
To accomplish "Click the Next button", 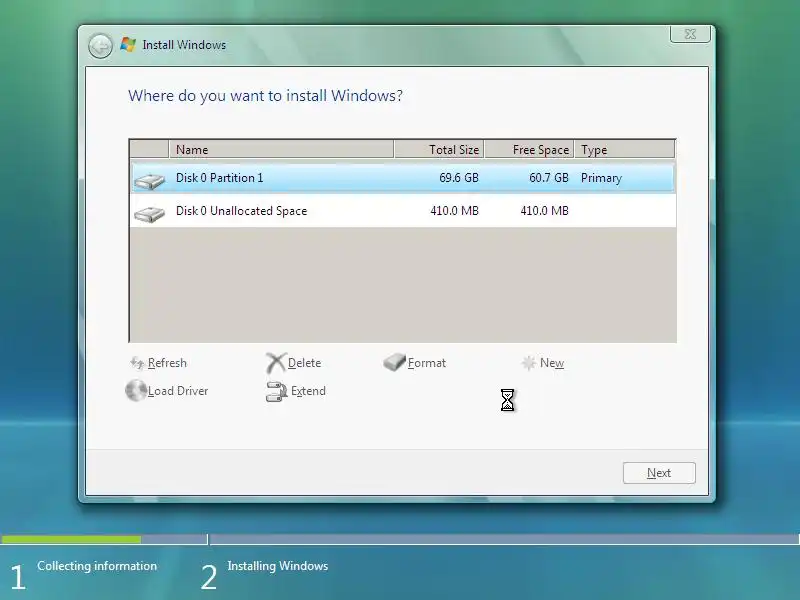I will coord(659,473).
